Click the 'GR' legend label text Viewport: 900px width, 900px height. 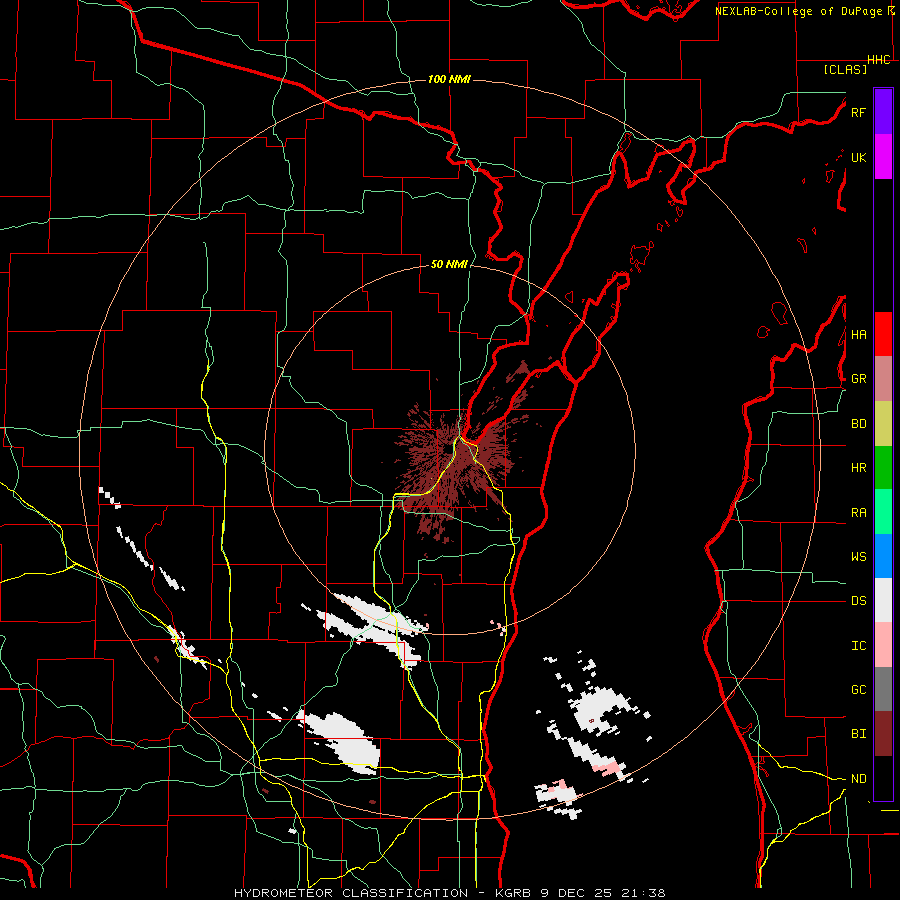coord(858,379)
